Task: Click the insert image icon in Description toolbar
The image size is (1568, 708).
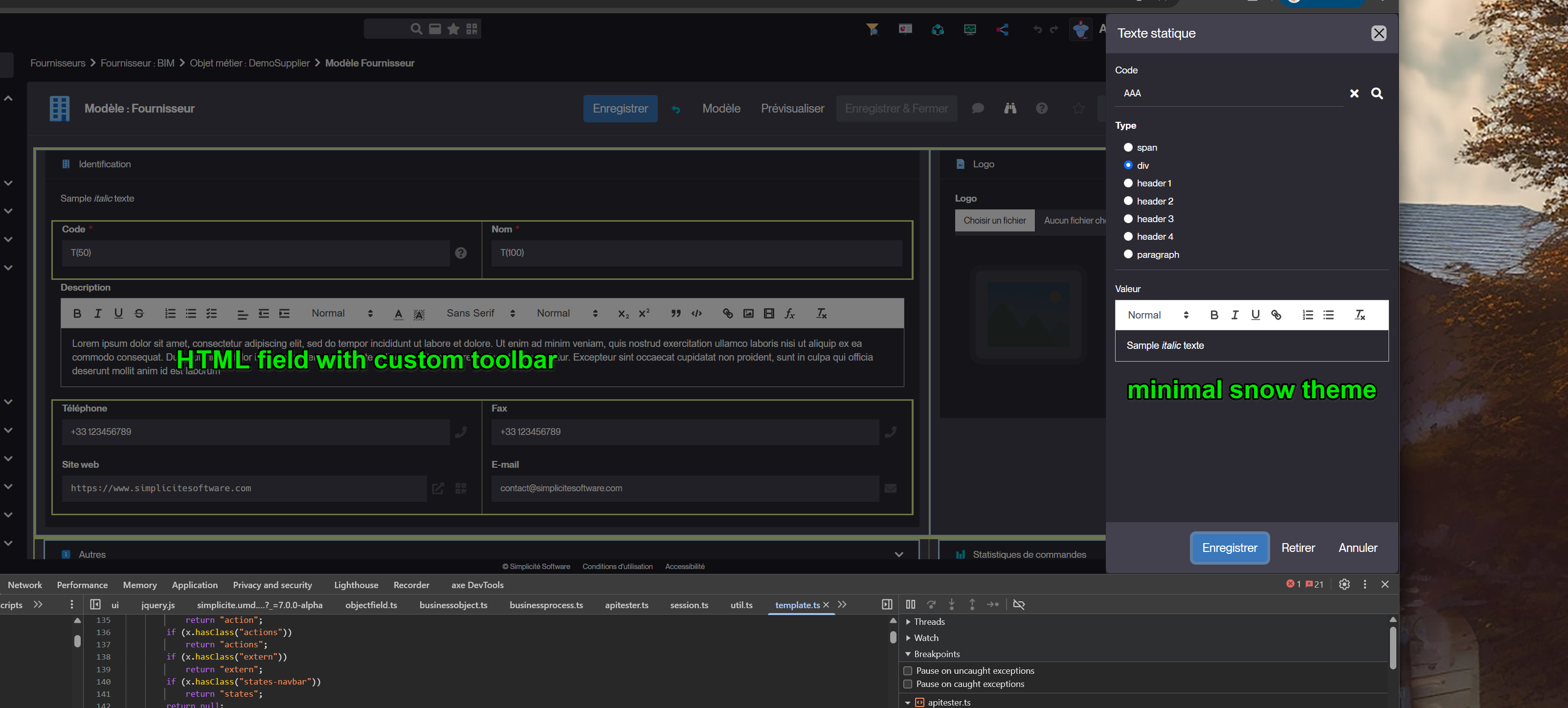Action: tap(748, 314)
